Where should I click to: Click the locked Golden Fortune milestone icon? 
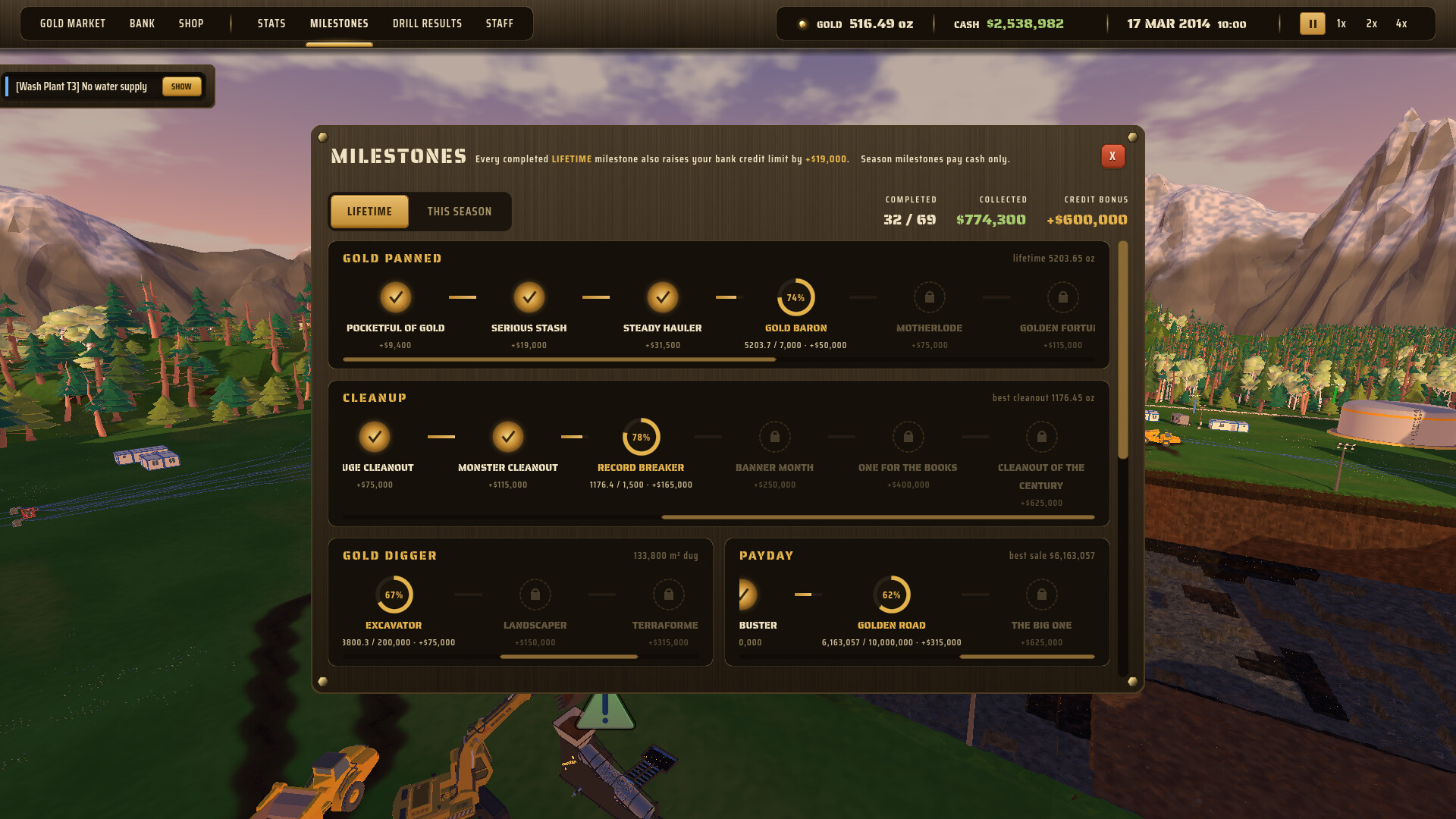1062,297
